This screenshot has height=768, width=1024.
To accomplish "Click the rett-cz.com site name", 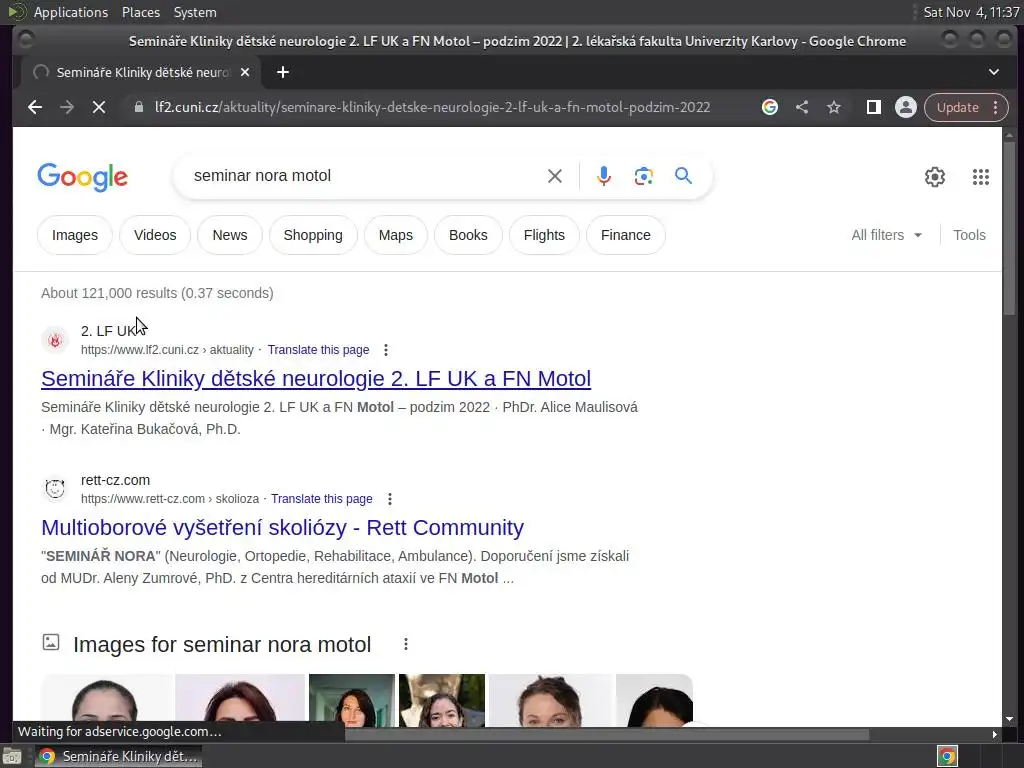I will (x=116, y=480).
